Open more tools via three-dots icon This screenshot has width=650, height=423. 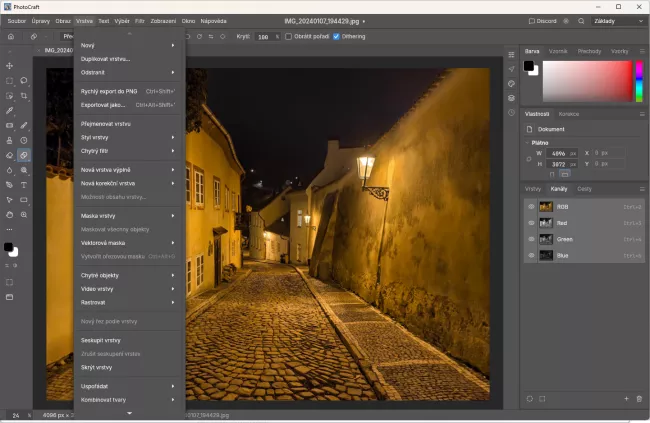coord(9,229)
